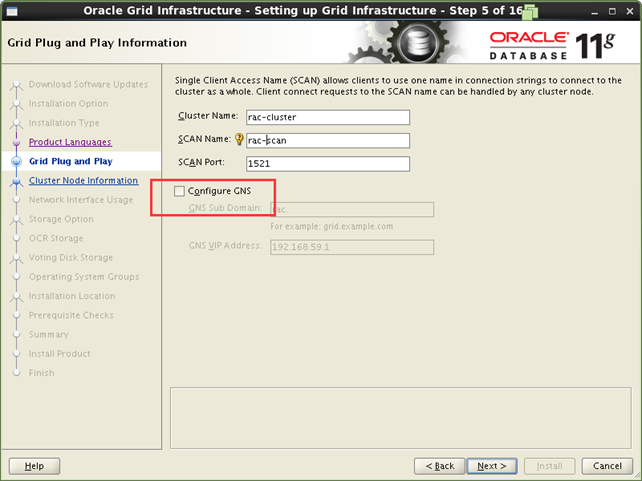Click the window menu icon in title bar
The image size is (642, 481).
point(12,11)
